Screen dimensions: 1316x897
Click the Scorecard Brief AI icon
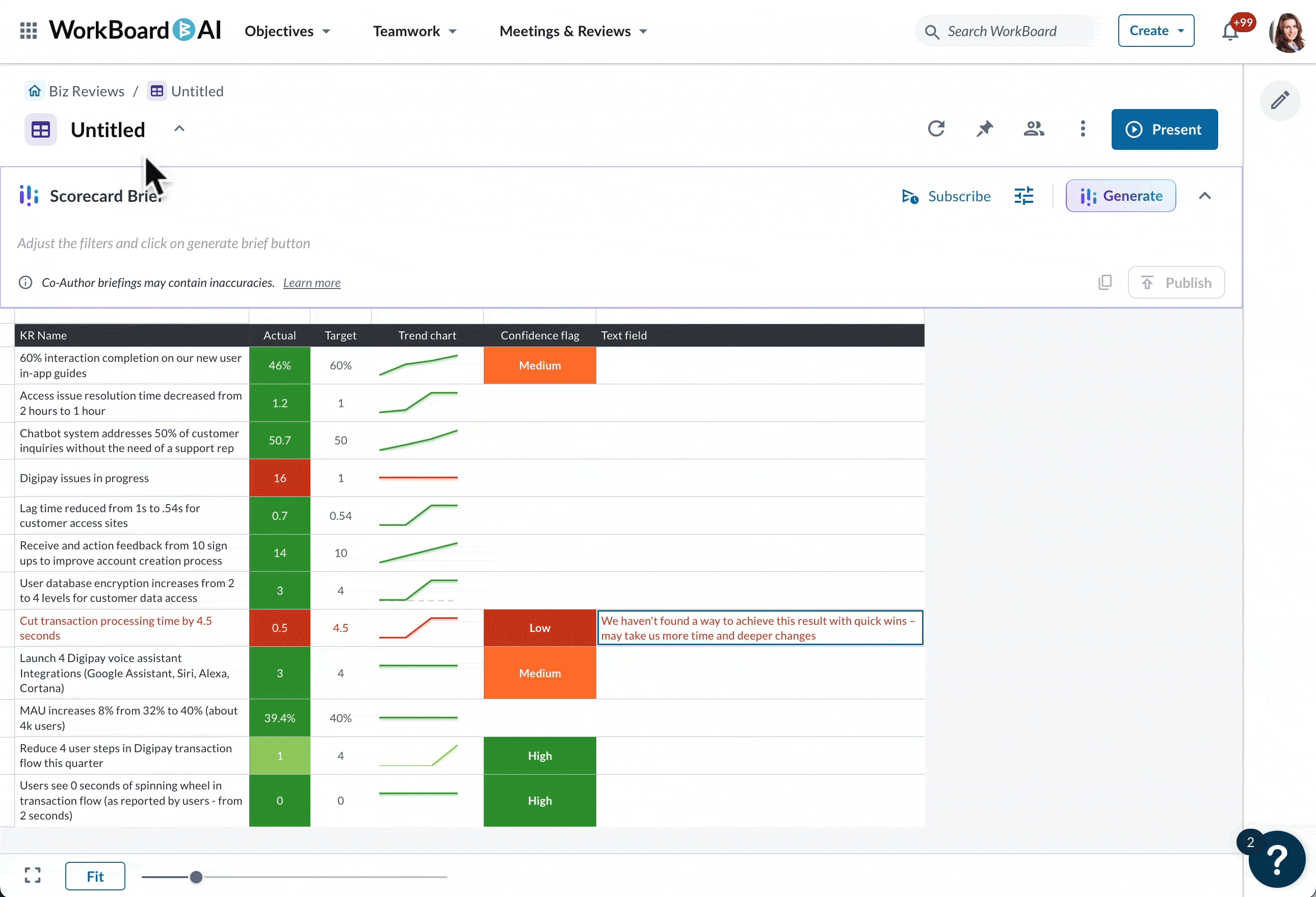tap(29, 196)
